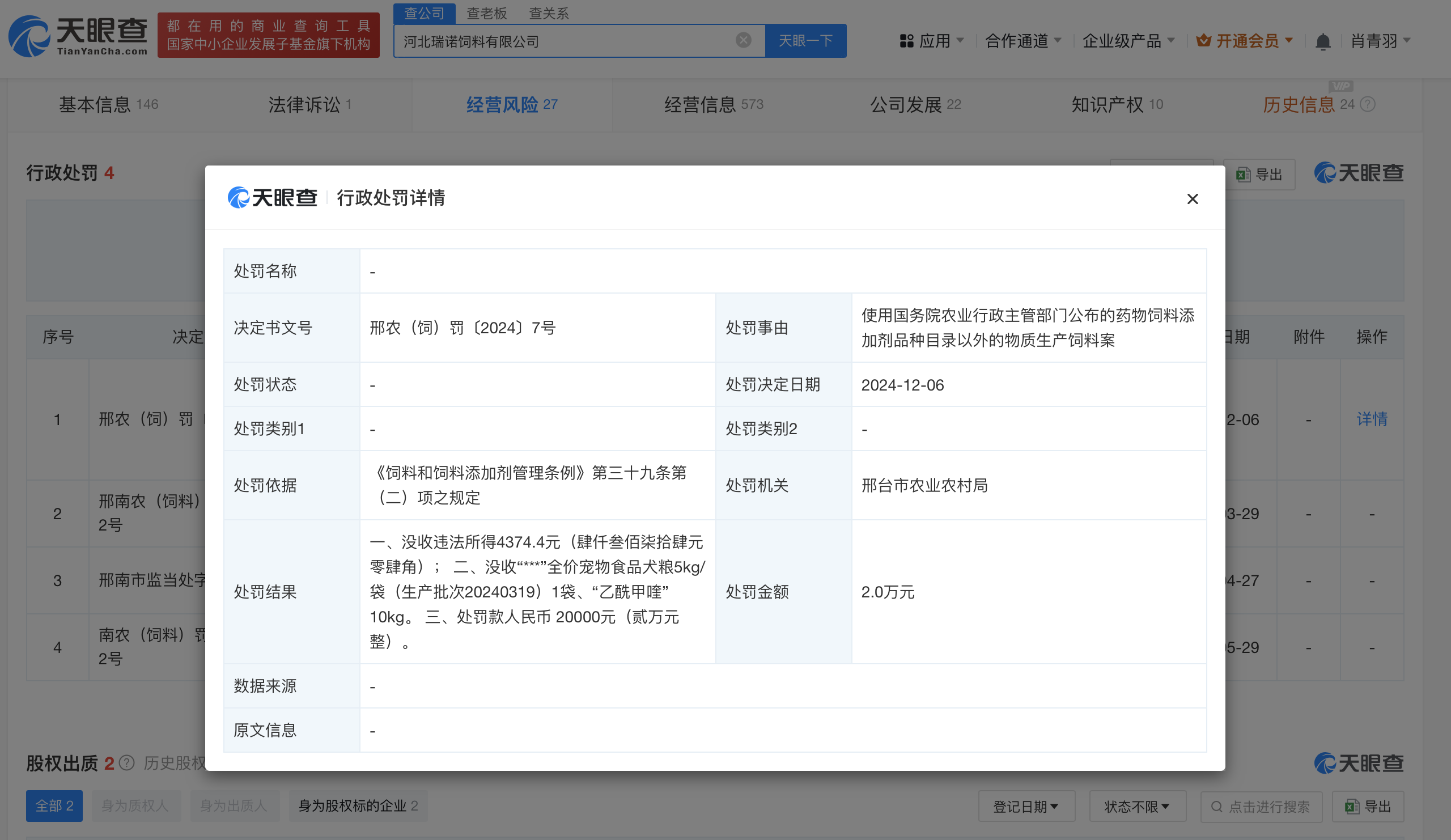Click help icon beside 股权出质 2

click(126, 763)
